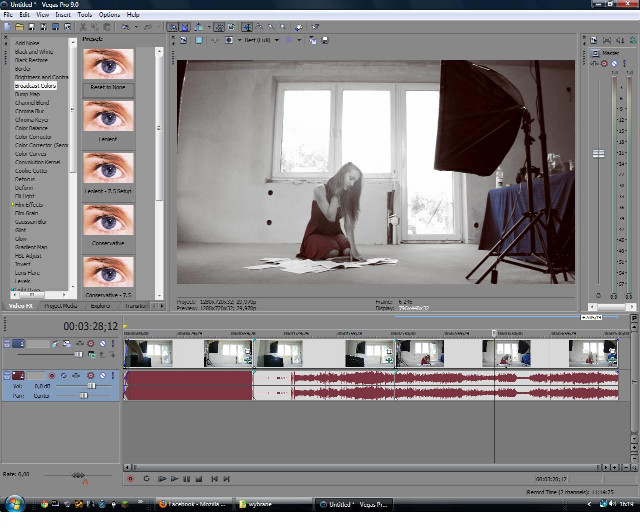Open the Options menu

point(109,15)
